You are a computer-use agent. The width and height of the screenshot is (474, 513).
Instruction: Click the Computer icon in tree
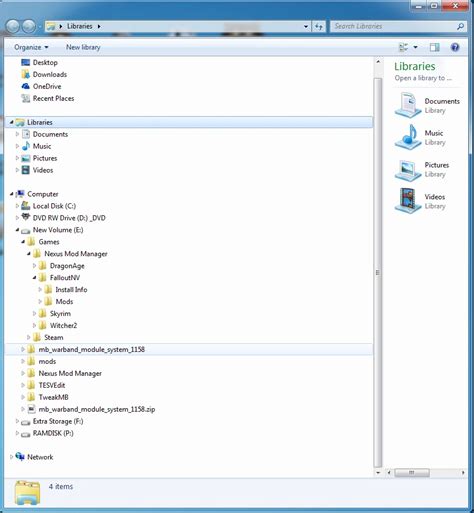20,194
